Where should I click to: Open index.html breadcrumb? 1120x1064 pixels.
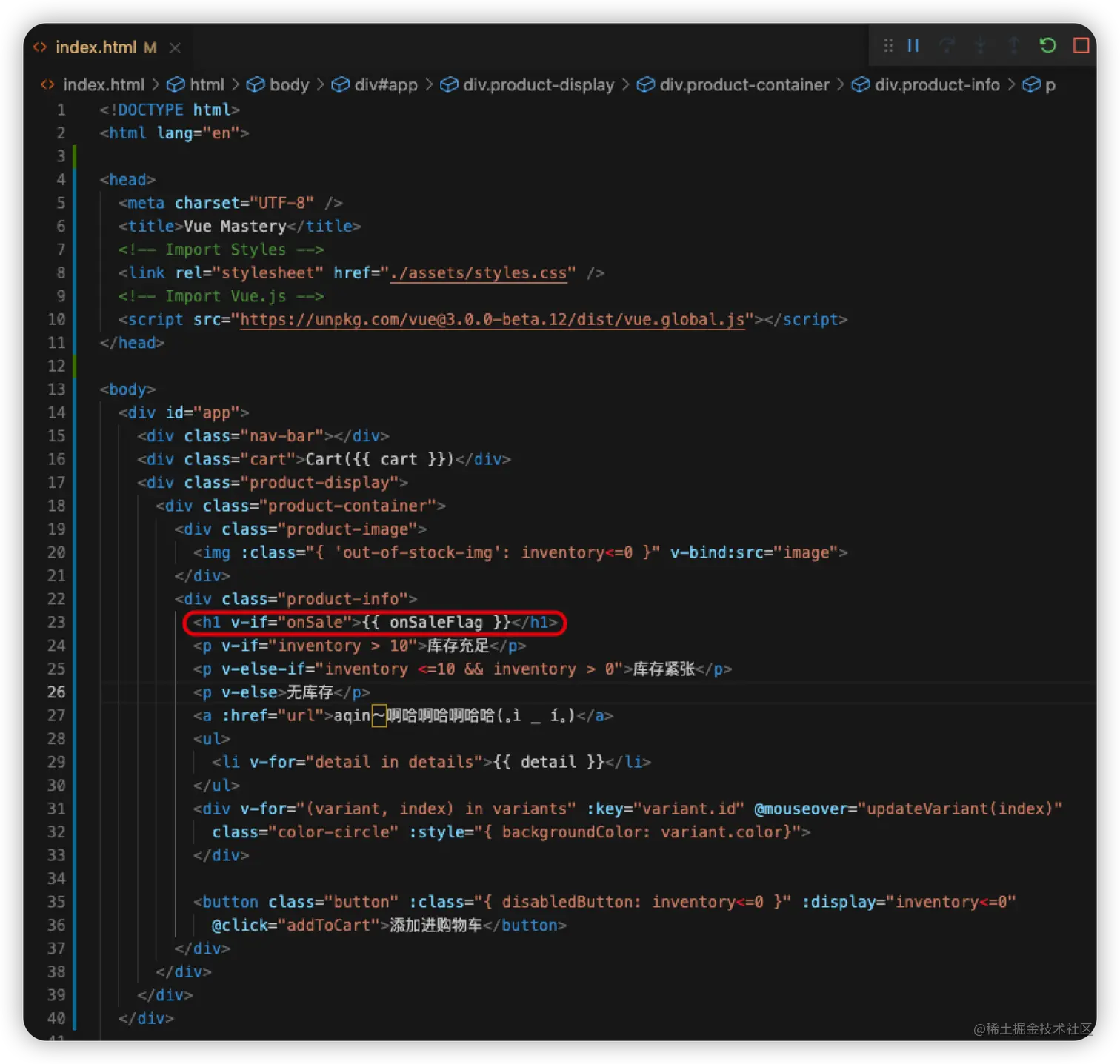tap(104, 85)
